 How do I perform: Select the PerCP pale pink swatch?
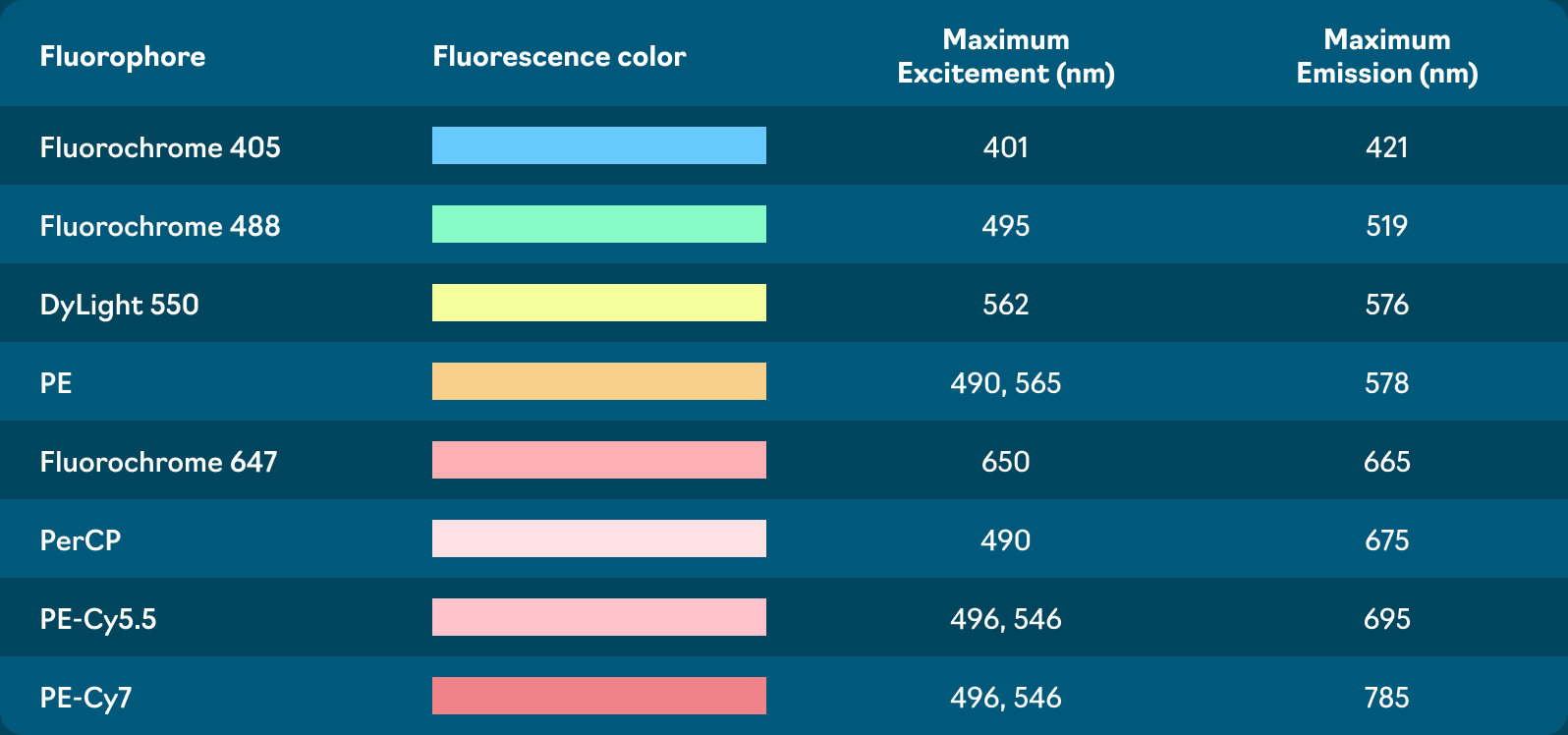[598, 538]
